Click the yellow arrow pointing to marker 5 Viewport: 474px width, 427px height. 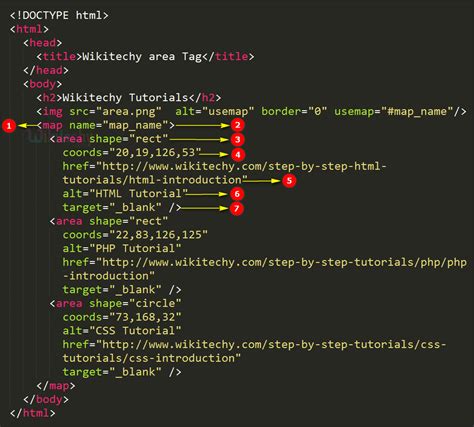[x=262, y=181]
